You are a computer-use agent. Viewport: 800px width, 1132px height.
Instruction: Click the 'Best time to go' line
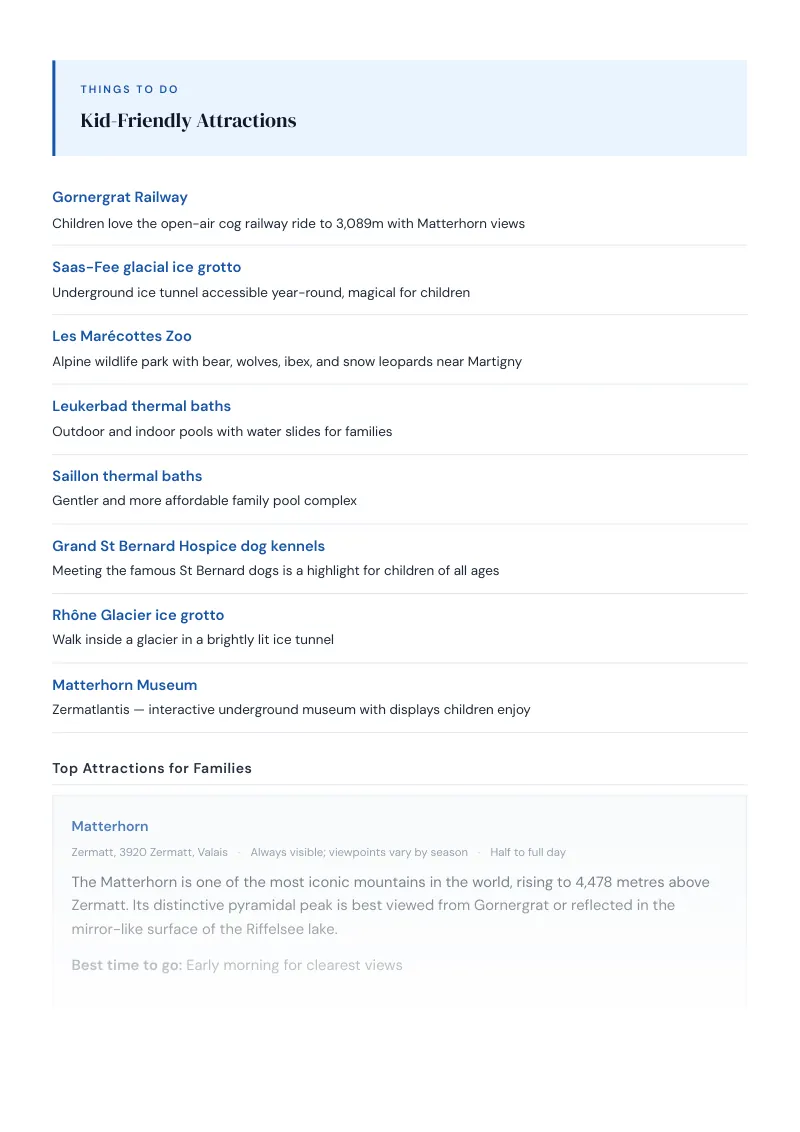click(237, 965)
